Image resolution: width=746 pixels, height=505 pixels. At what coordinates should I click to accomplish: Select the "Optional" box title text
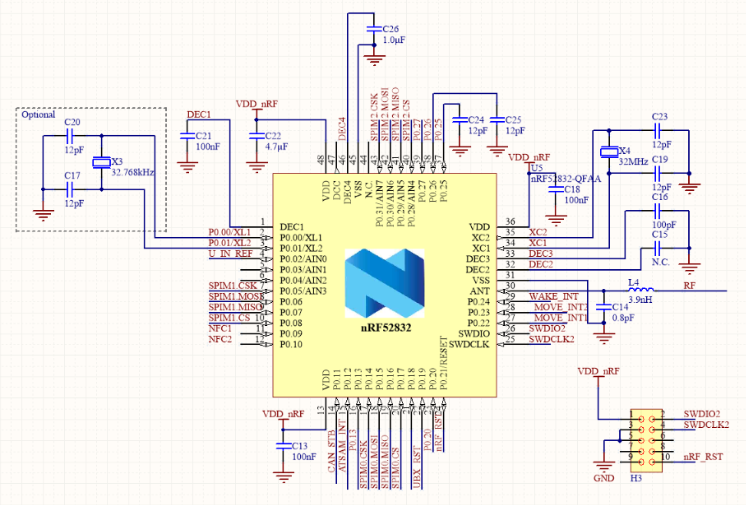(39, 114)
